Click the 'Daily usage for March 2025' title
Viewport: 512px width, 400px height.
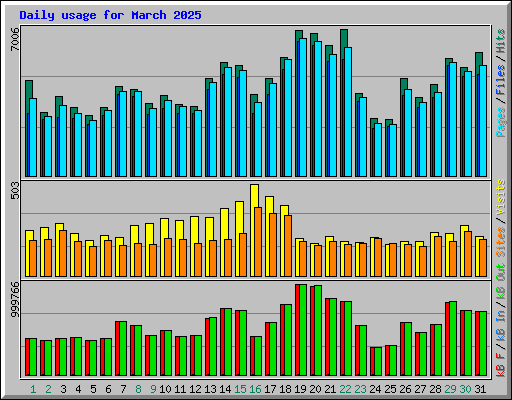110,15
